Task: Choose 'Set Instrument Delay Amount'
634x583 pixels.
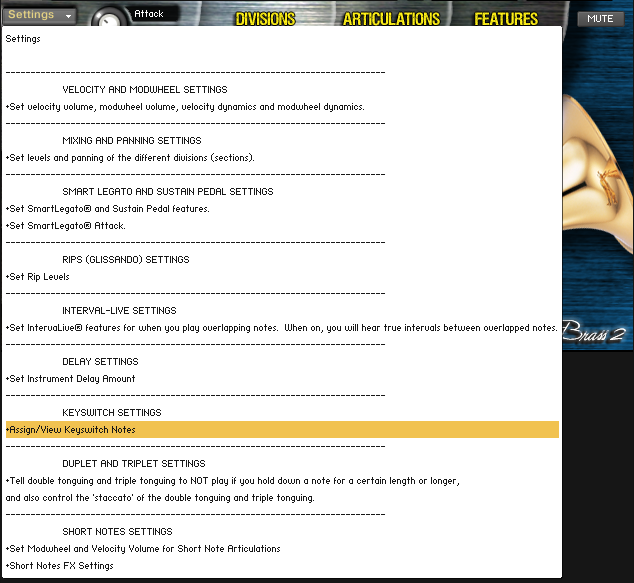Action: point(282,378)
